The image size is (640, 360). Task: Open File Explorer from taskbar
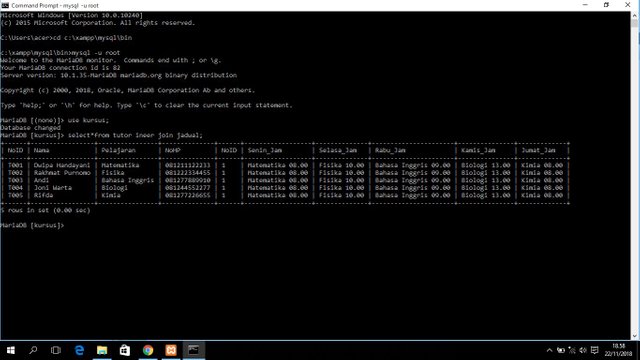point(102,350)
